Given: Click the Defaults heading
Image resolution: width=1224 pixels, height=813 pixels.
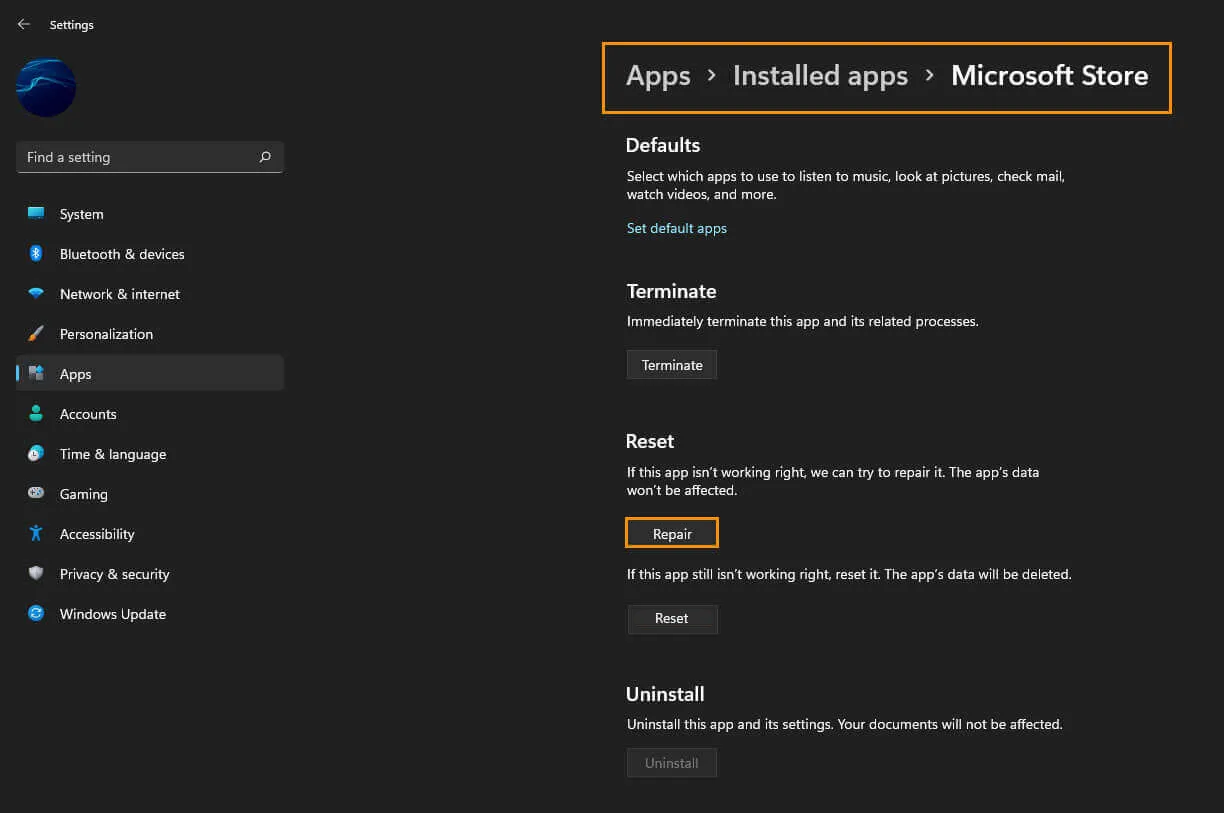Looking at the screenshot, I should coord(663,145).
